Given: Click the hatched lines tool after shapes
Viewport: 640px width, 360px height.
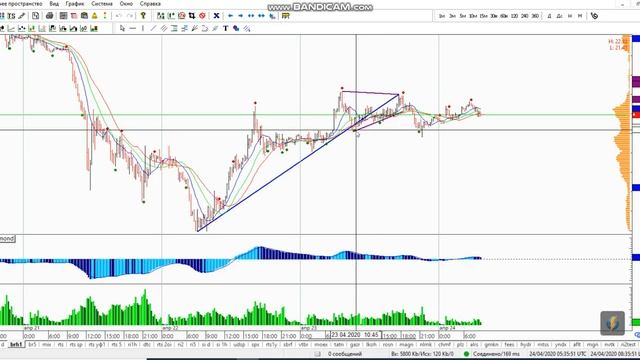Looking at the screenshot, I should (x=247, y=28).
